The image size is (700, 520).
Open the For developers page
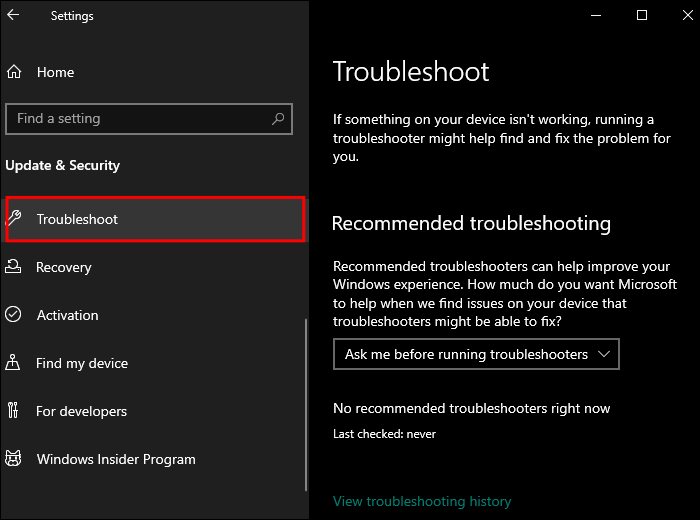81,411
